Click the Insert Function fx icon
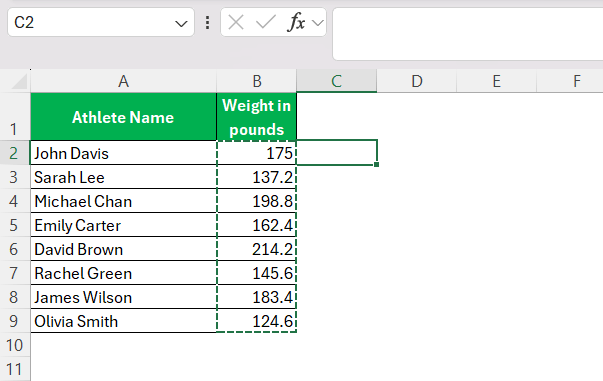Screen dimensions: 603x381 (296, 22)
